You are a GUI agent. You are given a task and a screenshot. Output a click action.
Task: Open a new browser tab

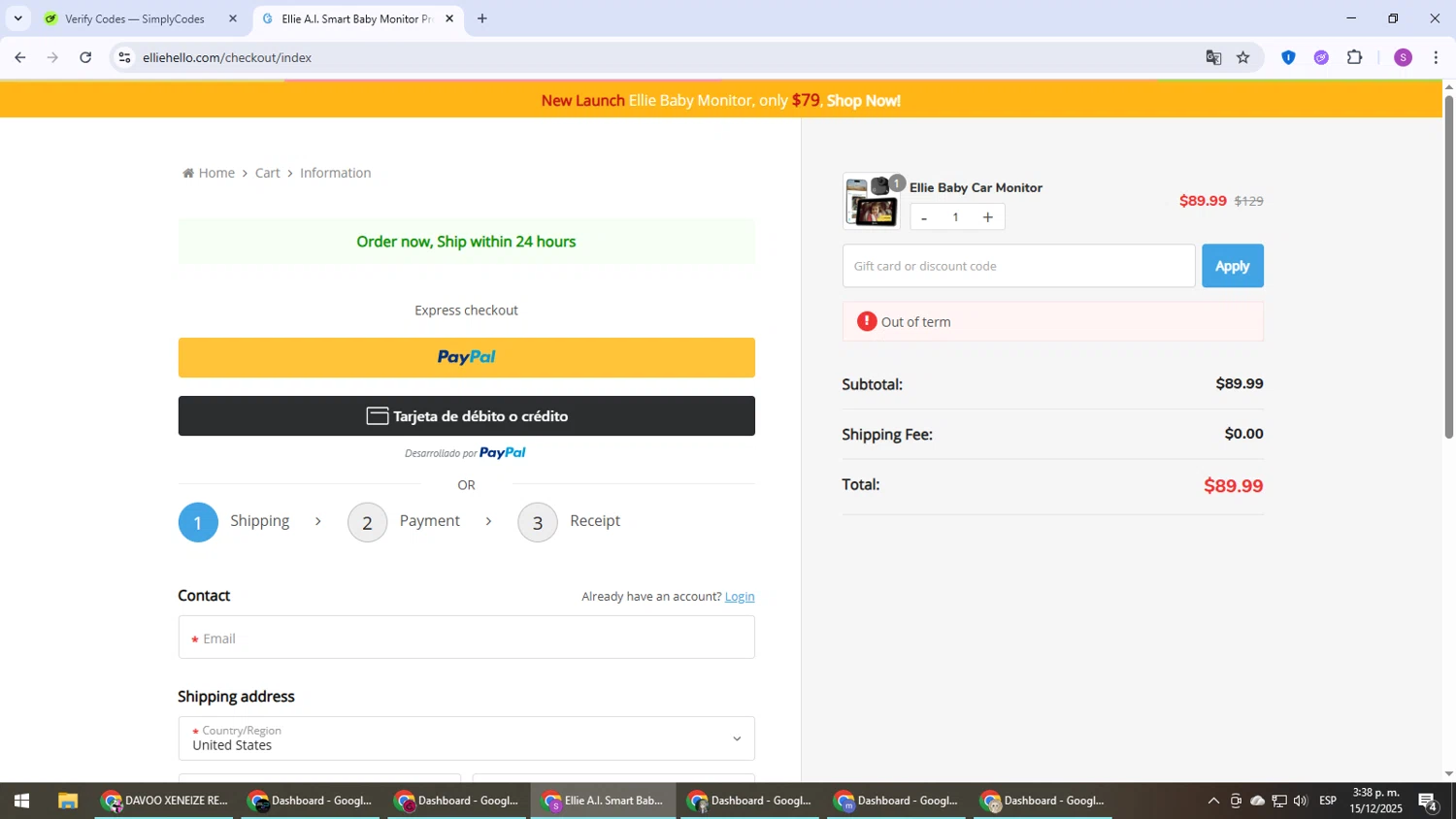point(481,18)
